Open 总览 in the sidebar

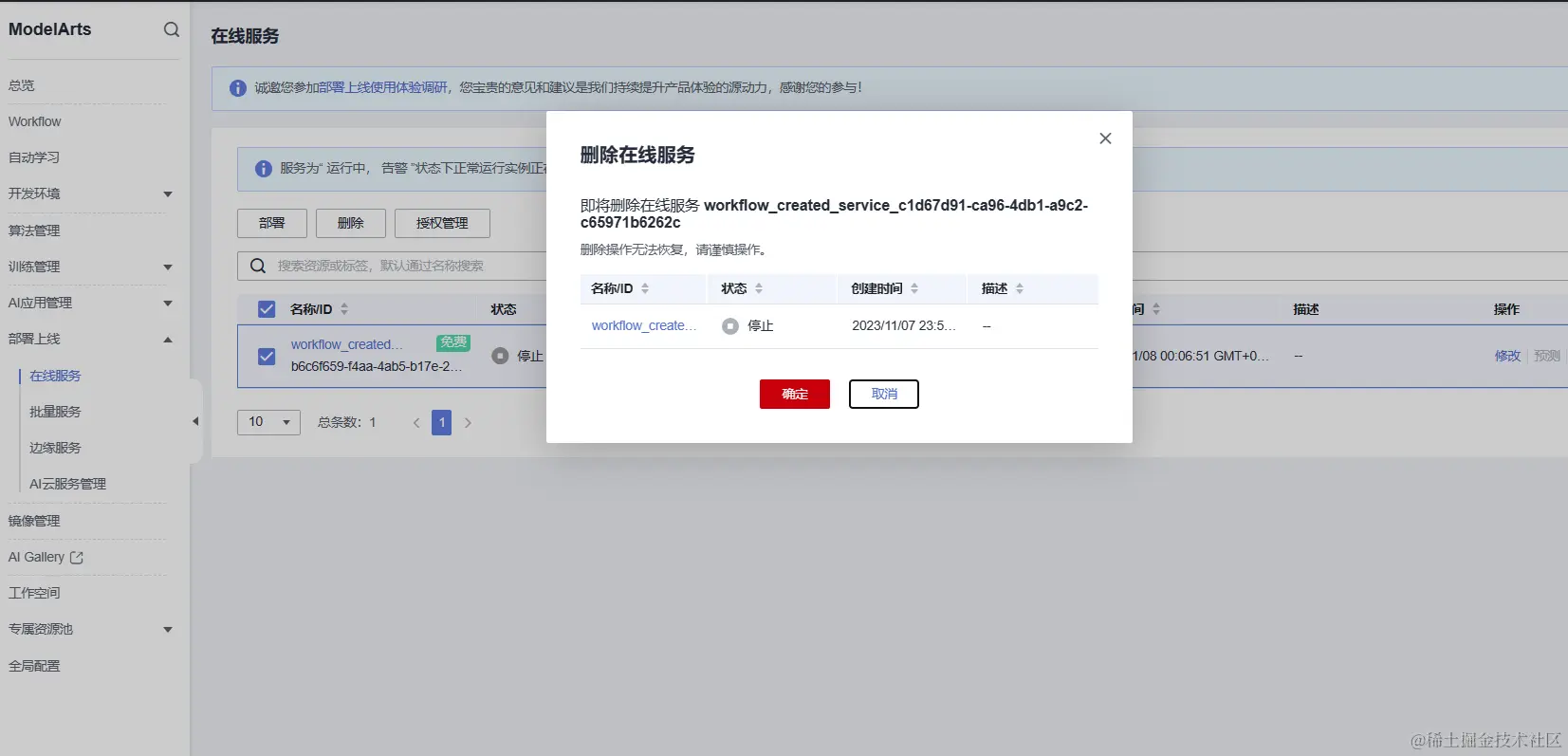[x=22, y=85]
